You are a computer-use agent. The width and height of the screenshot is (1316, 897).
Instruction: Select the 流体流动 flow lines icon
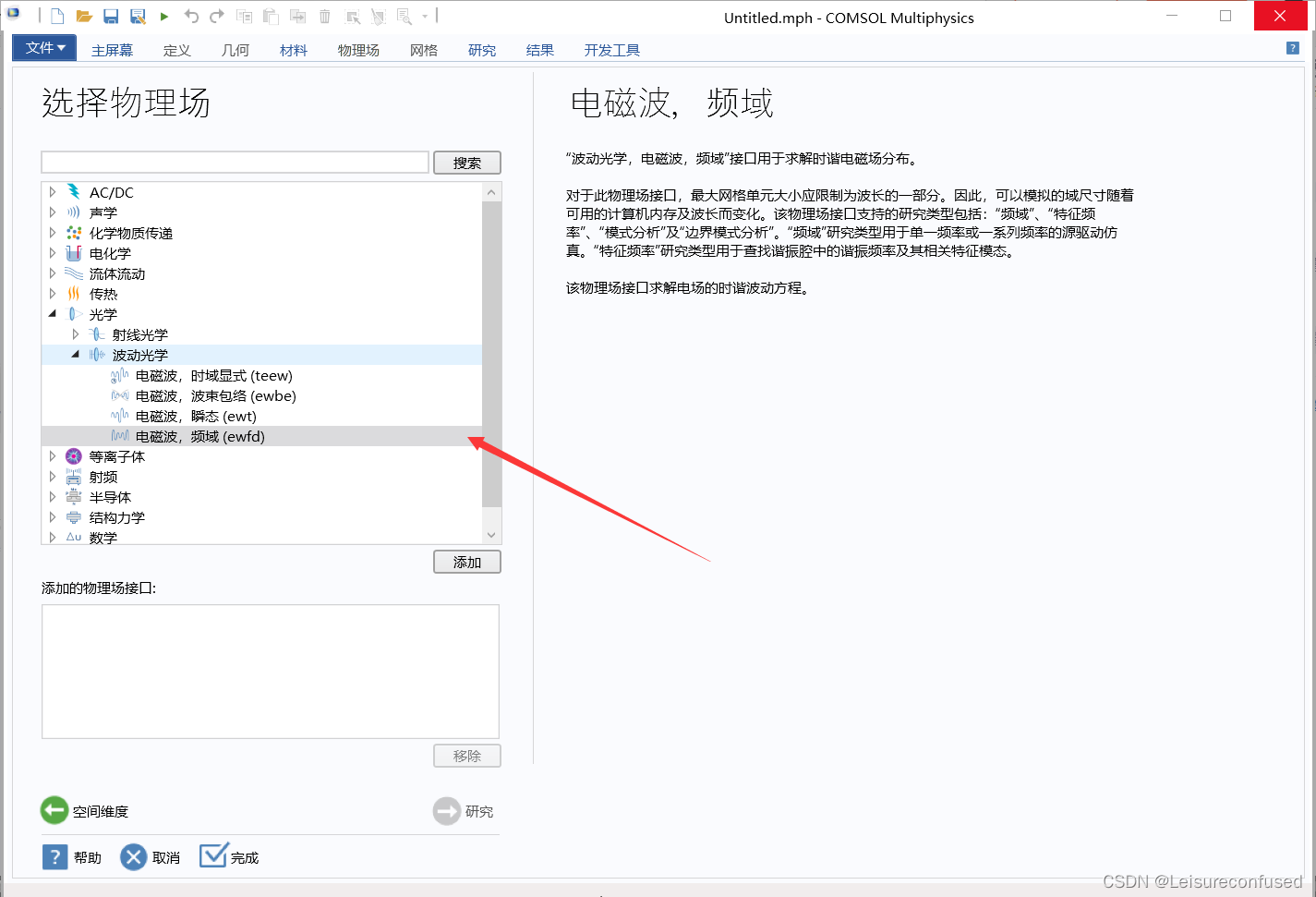pos(74,273)
